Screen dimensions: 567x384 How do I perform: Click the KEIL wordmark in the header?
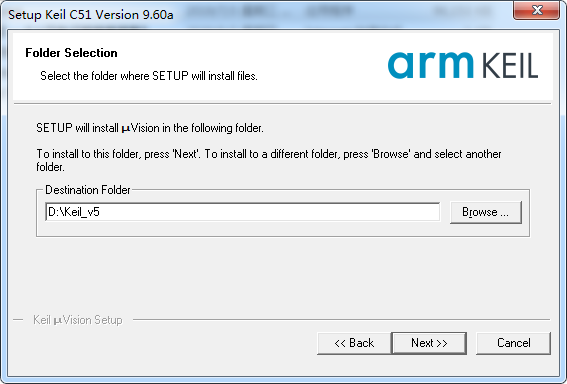tap(510, 66)
